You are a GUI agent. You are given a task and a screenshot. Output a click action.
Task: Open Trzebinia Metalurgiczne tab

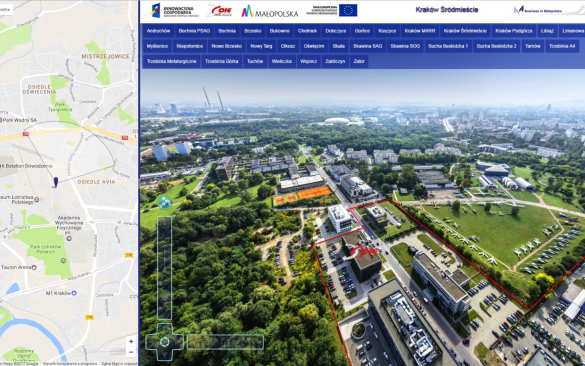click(x=171, y=62)
